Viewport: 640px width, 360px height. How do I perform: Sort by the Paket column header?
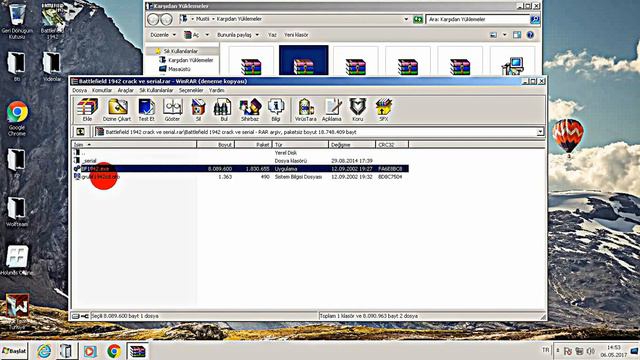pyautogui.click(x=253, y=144)
